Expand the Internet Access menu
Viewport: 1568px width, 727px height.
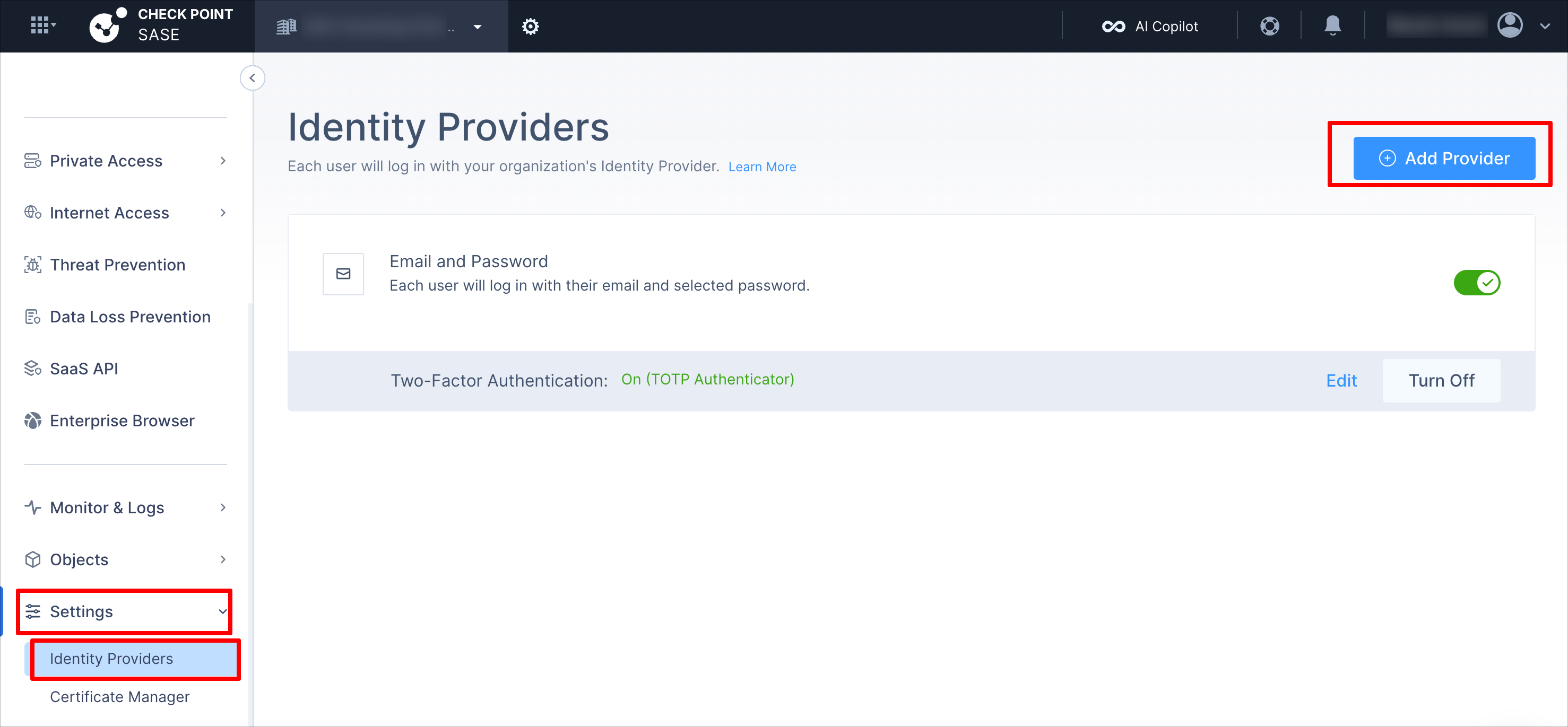[x=125, y=213]
